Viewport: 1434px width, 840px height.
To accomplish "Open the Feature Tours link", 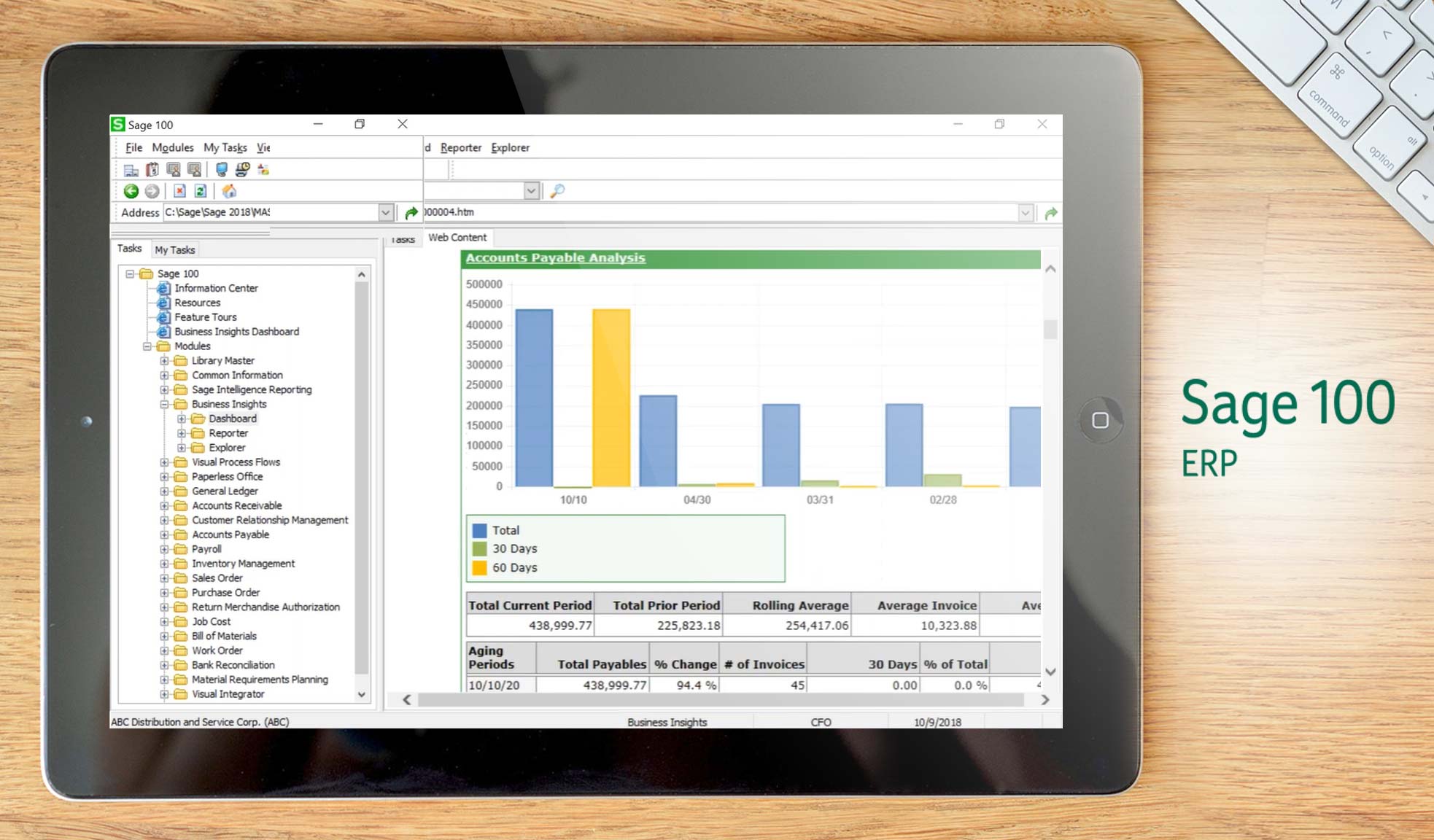I will 205,317.
